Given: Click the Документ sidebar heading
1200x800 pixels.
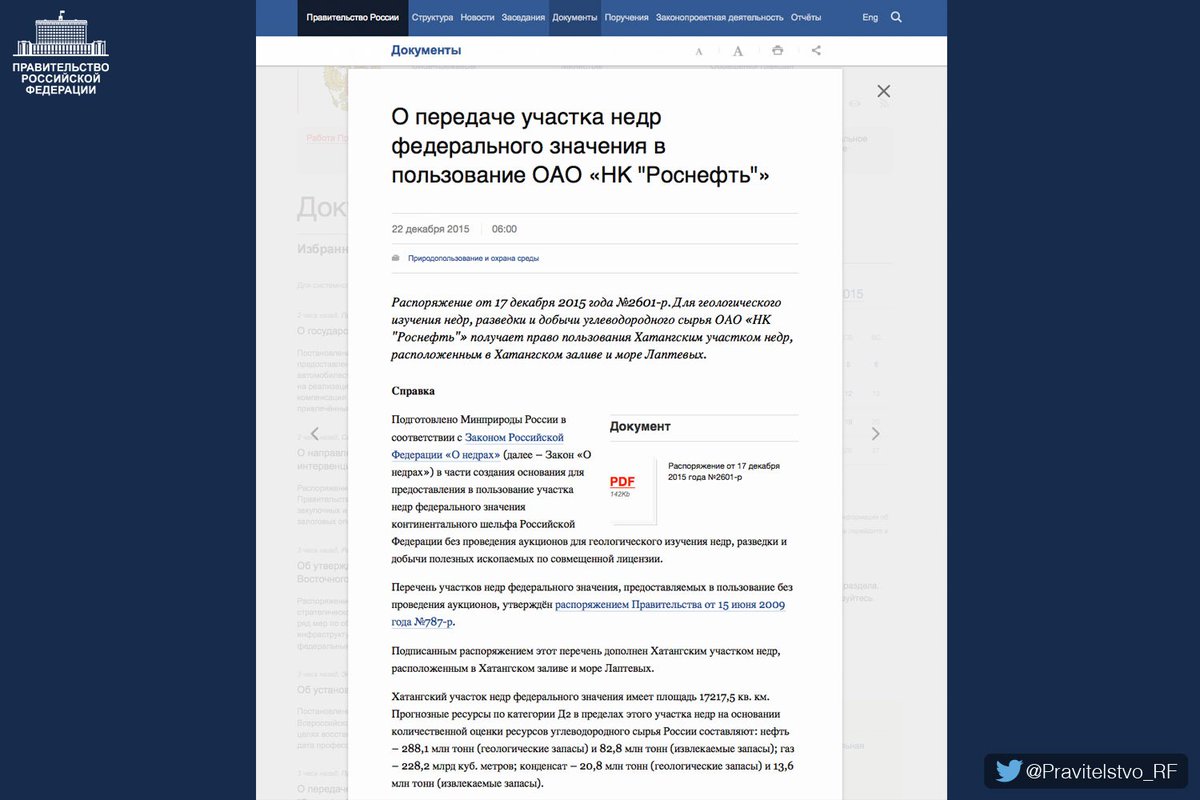Looking at the screenshot, I should click(640, 426).
